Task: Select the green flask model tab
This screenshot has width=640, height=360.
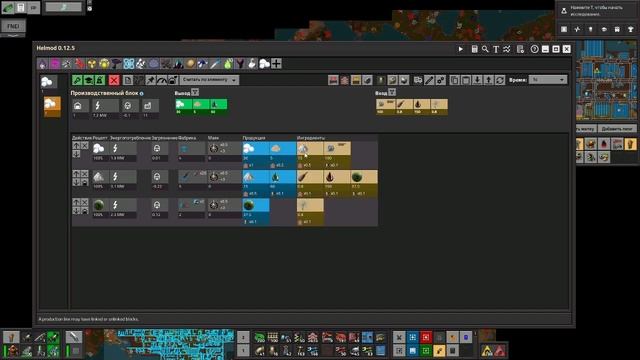Action: click(x=228, y=64)
